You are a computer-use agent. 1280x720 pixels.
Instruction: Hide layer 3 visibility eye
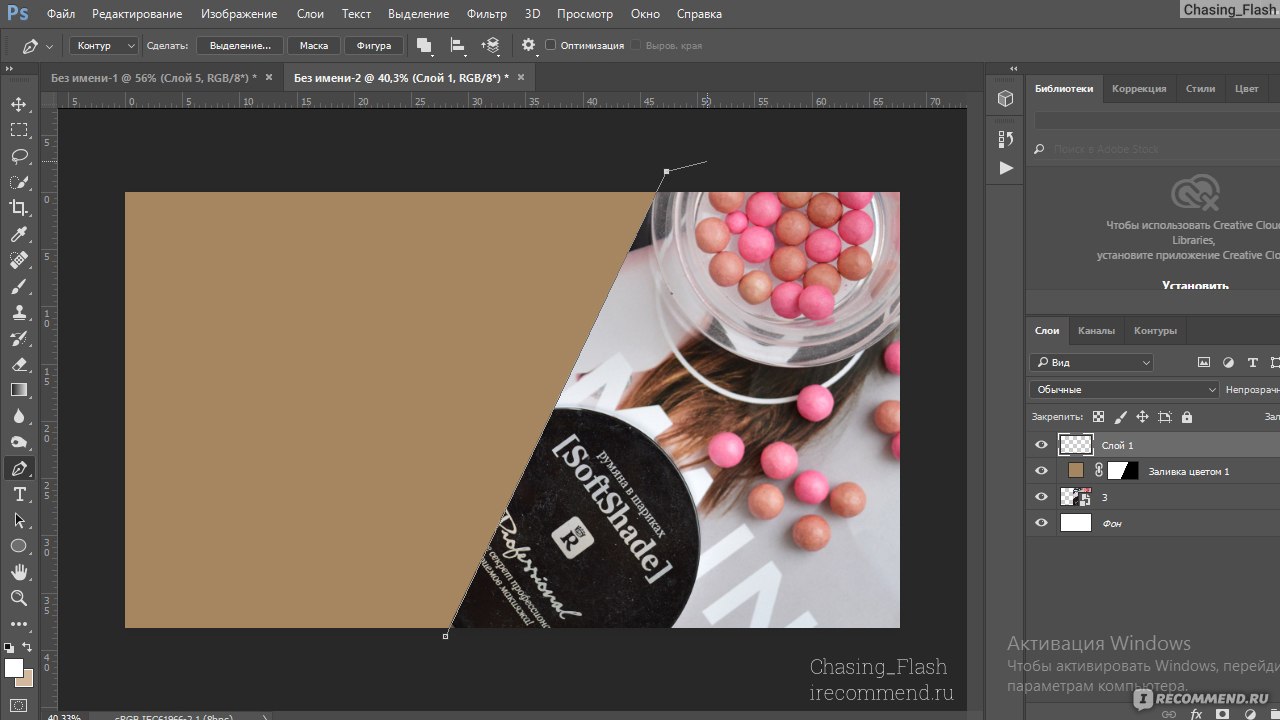tap(1041, 497)
